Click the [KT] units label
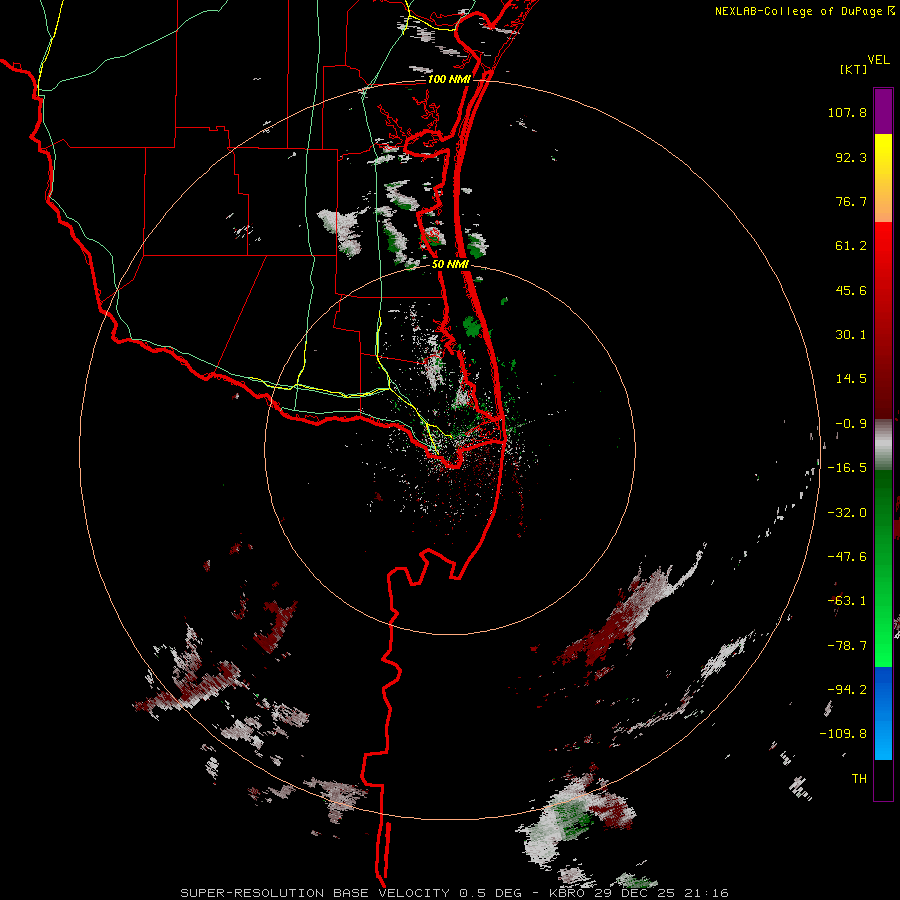The height and width of the screenshot is (900, 900). click(854, 69)
